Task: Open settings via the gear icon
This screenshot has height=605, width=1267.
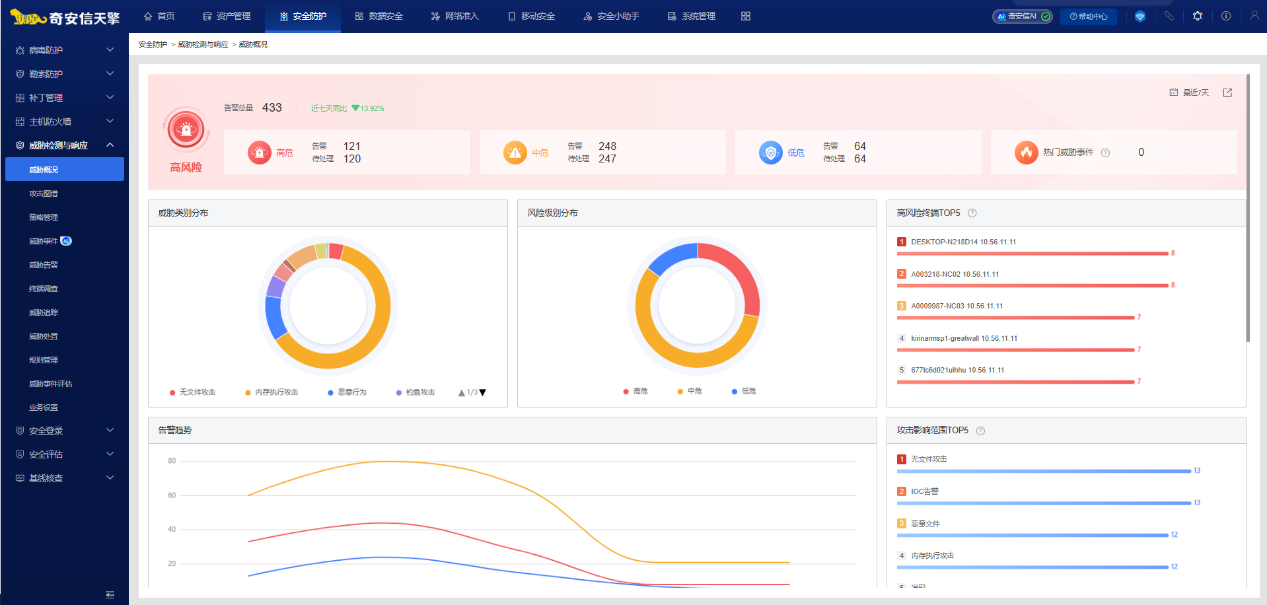Action: point(1198,16)
